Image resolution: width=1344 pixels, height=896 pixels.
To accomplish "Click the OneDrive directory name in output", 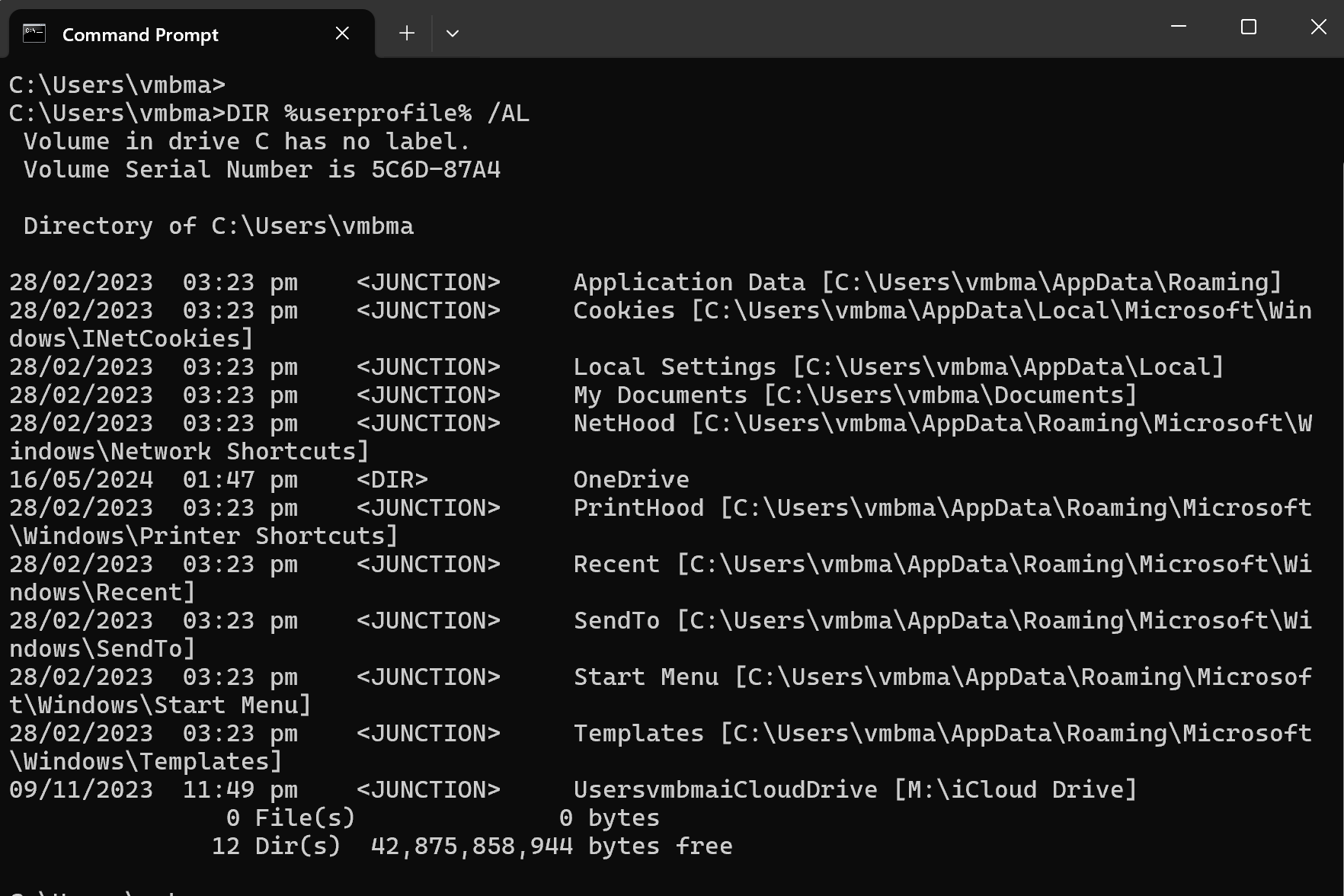I will [x=631, y=480].
